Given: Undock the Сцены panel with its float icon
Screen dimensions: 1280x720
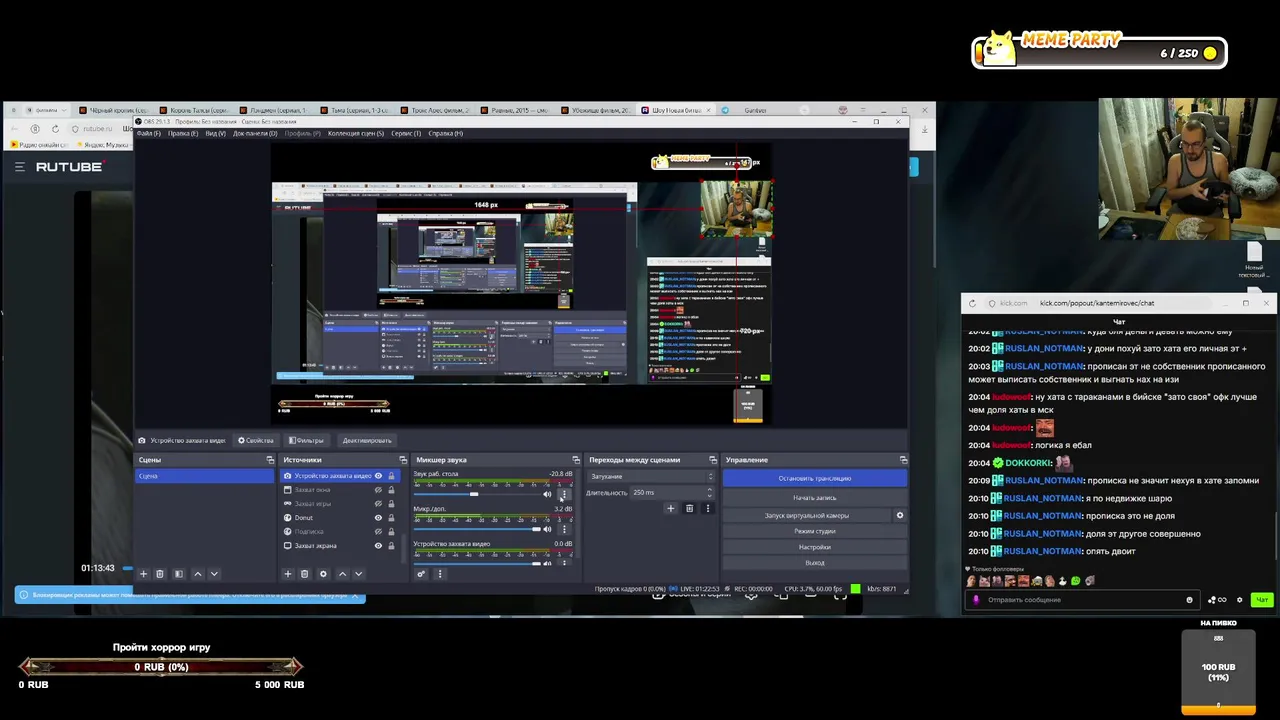Looking at the screenshot, I should [270, 460].
